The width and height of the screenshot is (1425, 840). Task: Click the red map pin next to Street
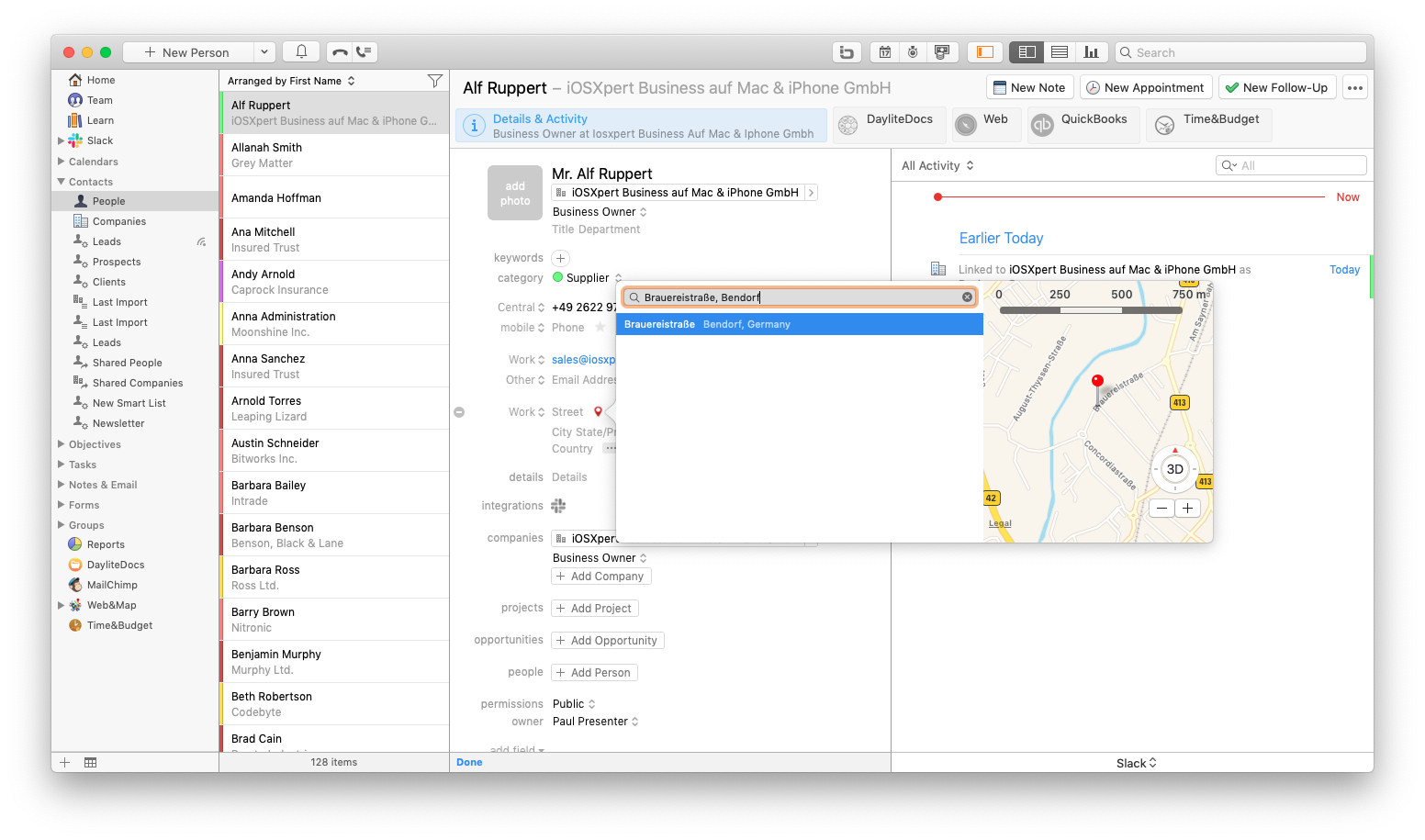point(598,412)
